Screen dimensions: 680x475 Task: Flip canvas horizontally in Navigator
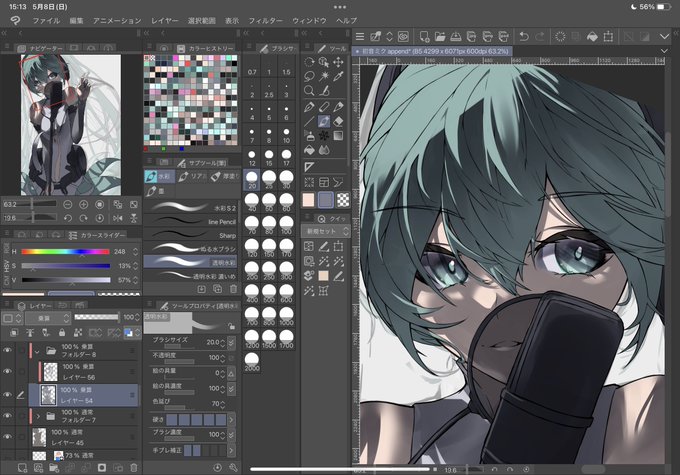[118, 218]
